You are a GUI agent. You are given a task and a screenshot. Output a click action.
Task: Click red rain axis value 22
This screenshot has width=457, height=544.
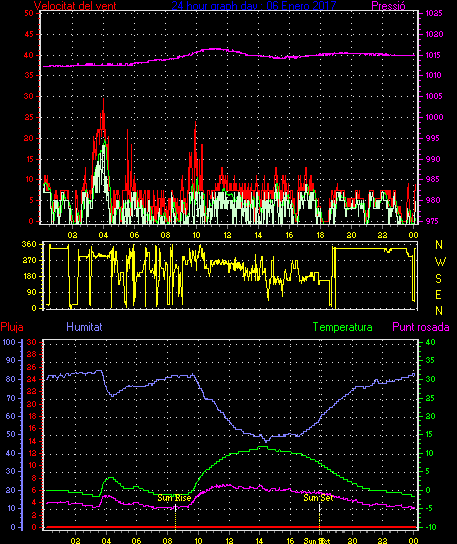point(32,391)
